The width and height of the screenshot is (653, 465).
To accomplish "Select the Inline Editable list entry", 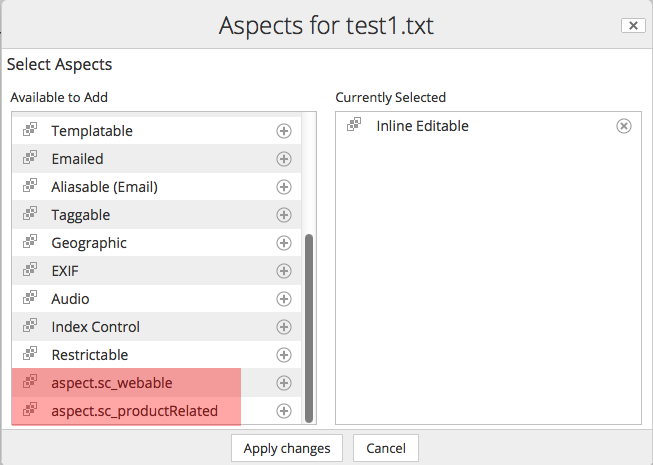I will coord(422,126).
